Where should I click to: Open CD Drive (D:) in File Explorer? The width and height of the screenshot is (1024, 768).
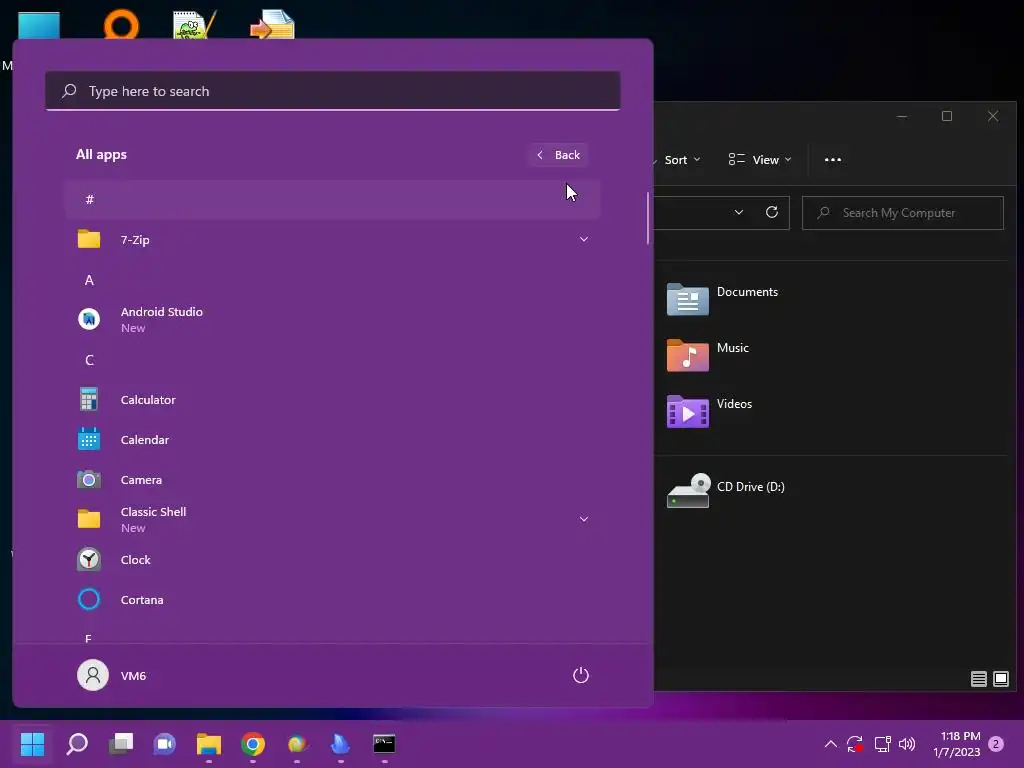[x=726, y=490]
